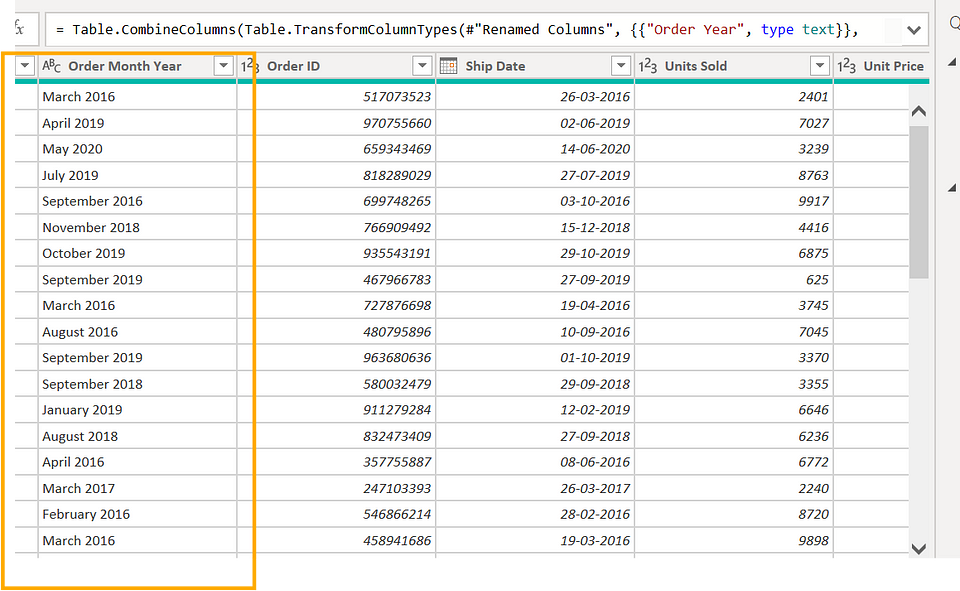Select cell 'January 2019'

tap(138, 410)
